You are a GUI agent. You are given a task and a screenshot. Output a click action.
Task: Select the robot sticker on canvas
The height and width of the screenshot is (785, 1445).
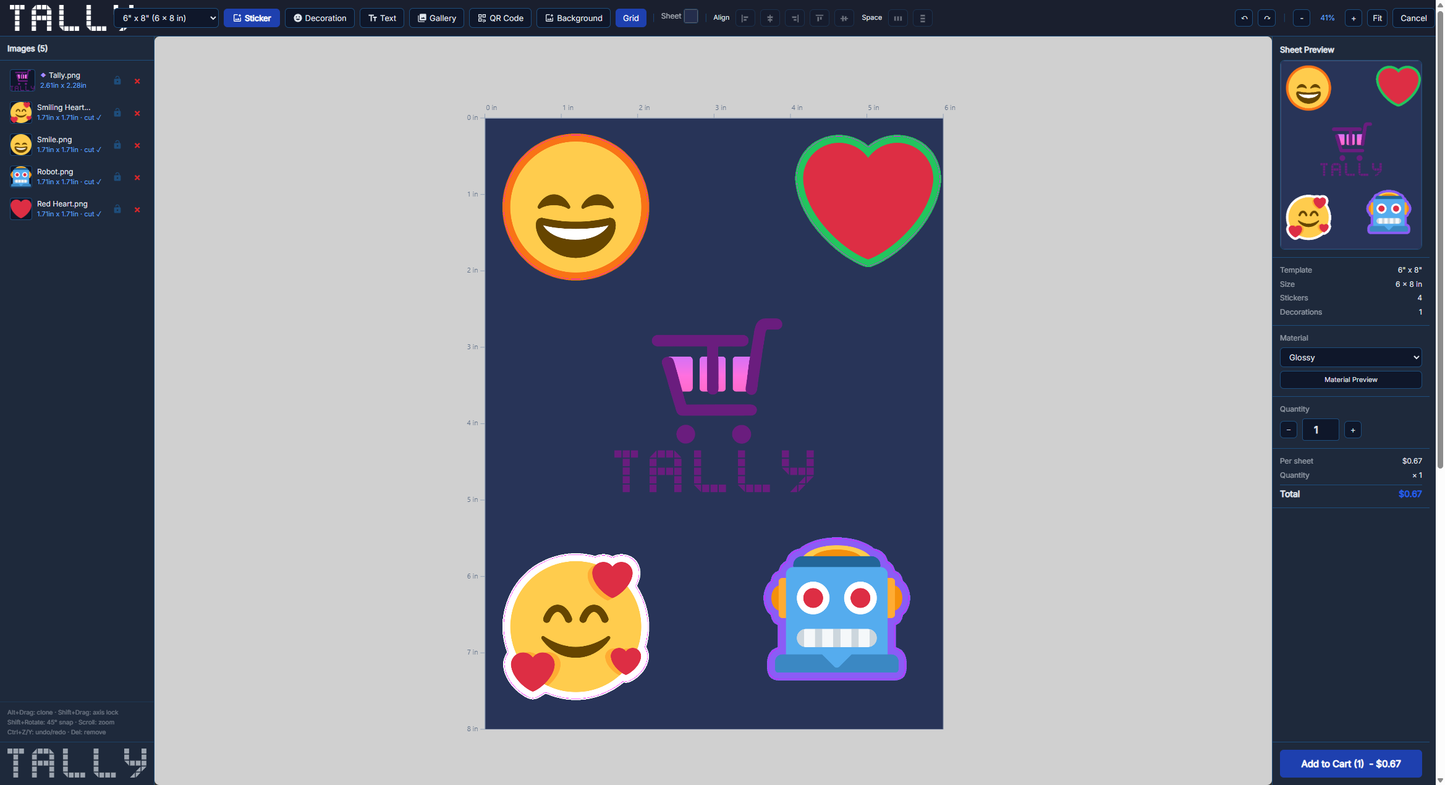pyautogui.click(x=836, y=610)
